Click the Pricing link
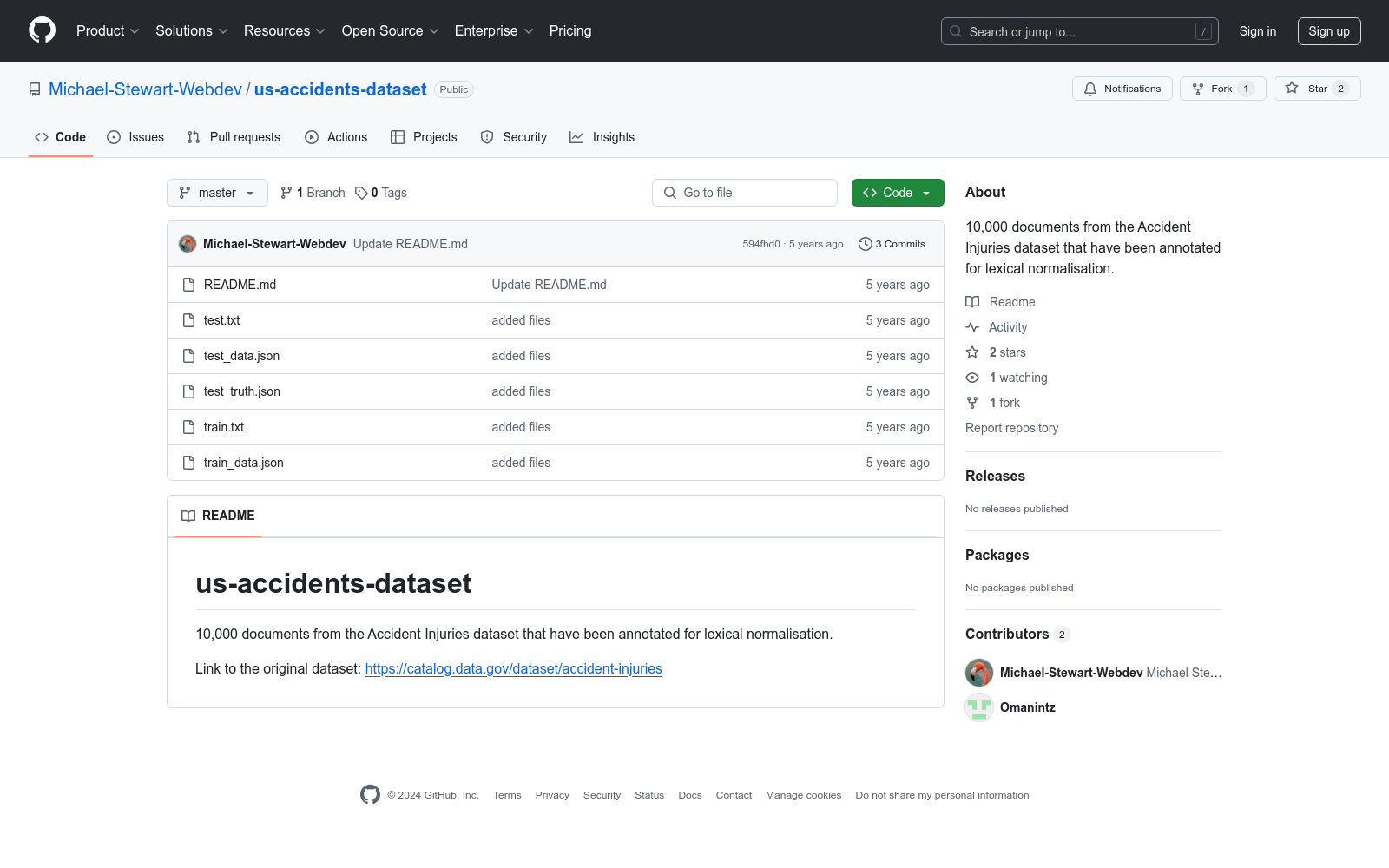The image size is (1389, 868). 570,30
